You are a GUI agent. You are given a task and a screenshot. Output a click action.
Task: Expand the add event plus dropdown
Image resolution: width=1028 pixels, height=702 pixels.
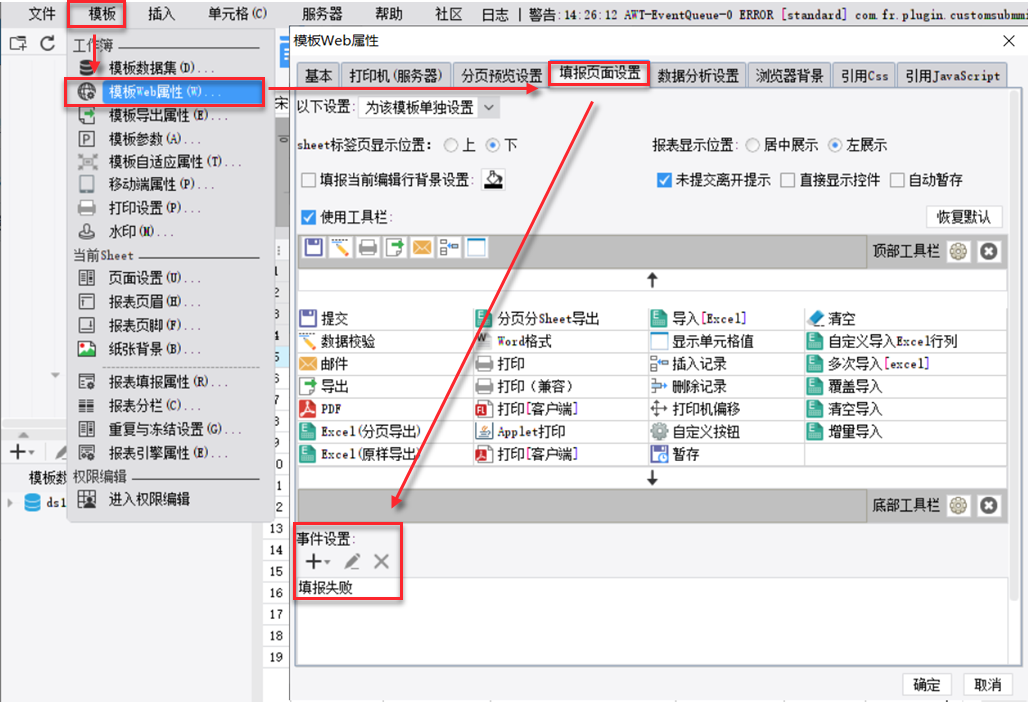pos(318,561)
